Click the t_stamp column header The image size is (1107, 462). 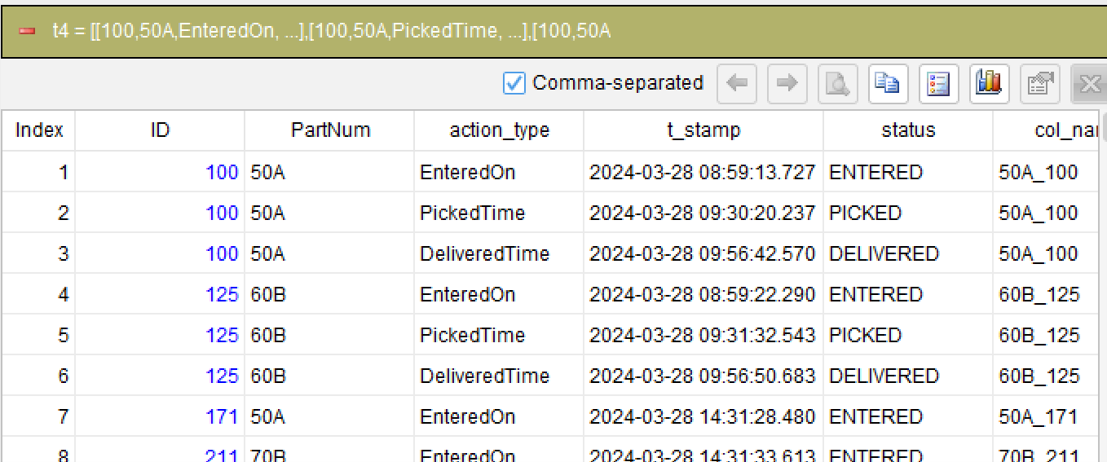click(x=703, y=130)
